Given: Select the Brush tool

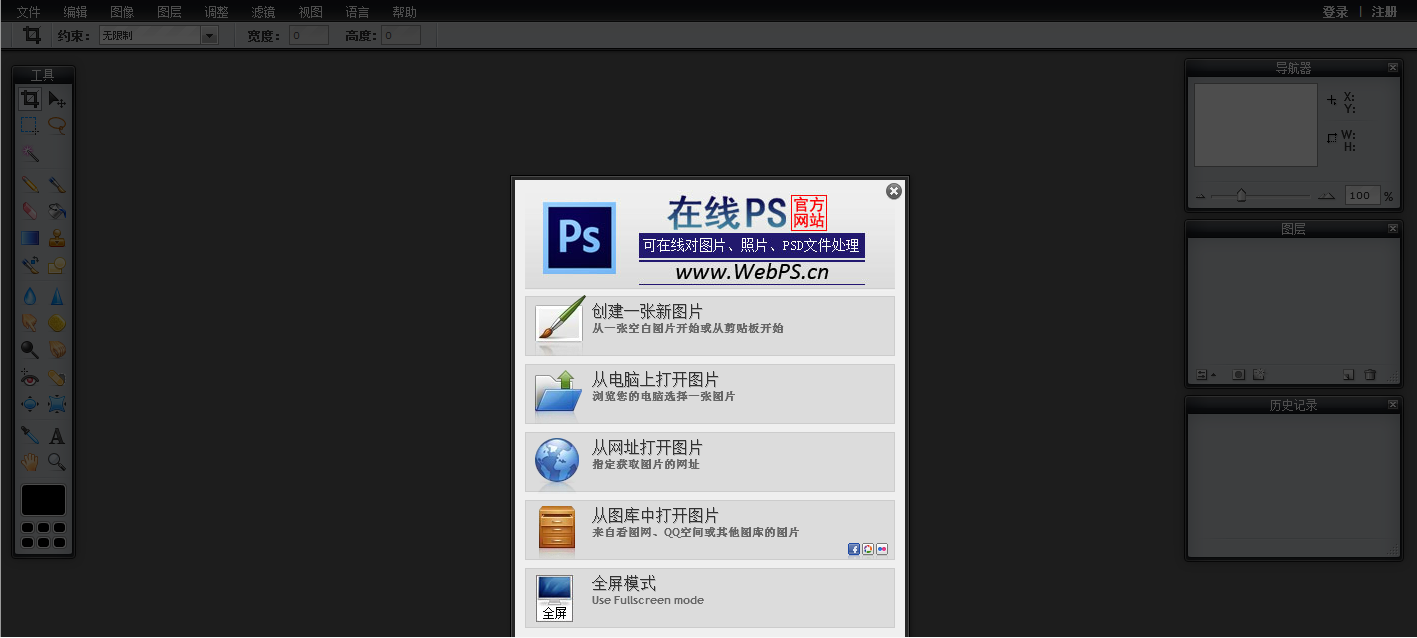Looking at the screenshot, I should [57, 185].
